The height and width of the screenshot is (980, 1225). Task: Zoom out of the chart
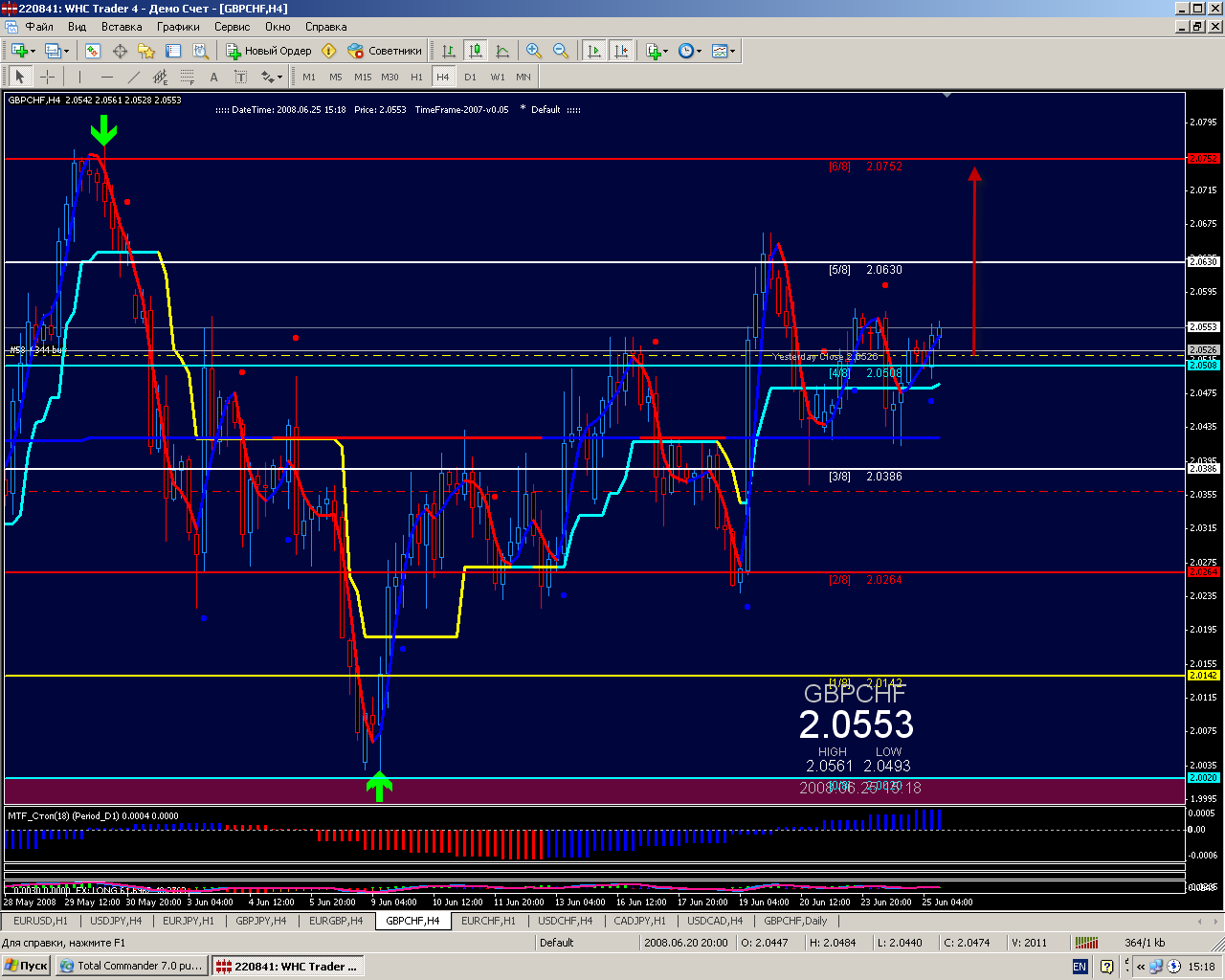[x=561, y=51]
